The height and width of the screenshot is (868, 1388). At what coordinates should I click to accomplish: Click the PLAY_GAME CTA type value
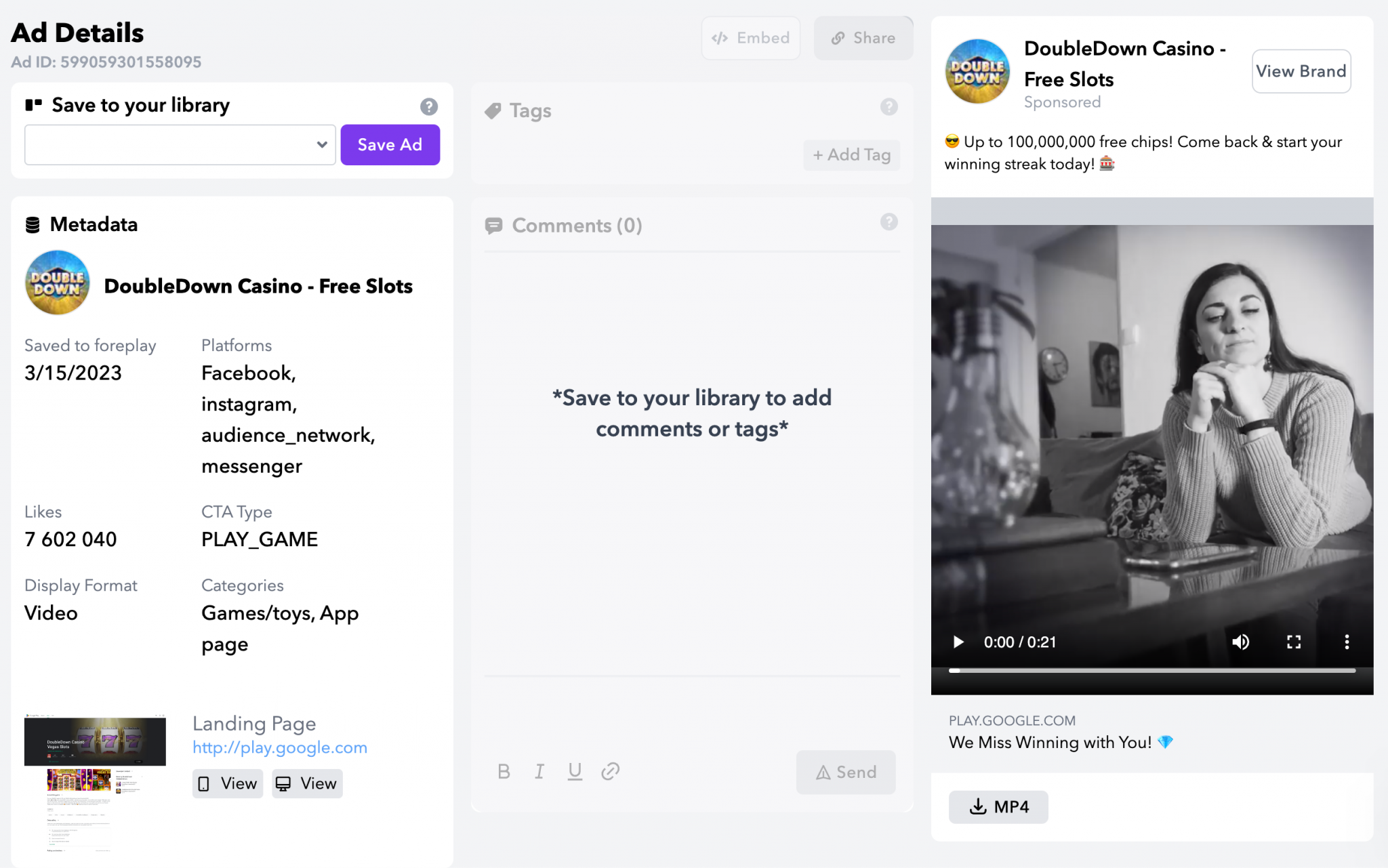260,539
